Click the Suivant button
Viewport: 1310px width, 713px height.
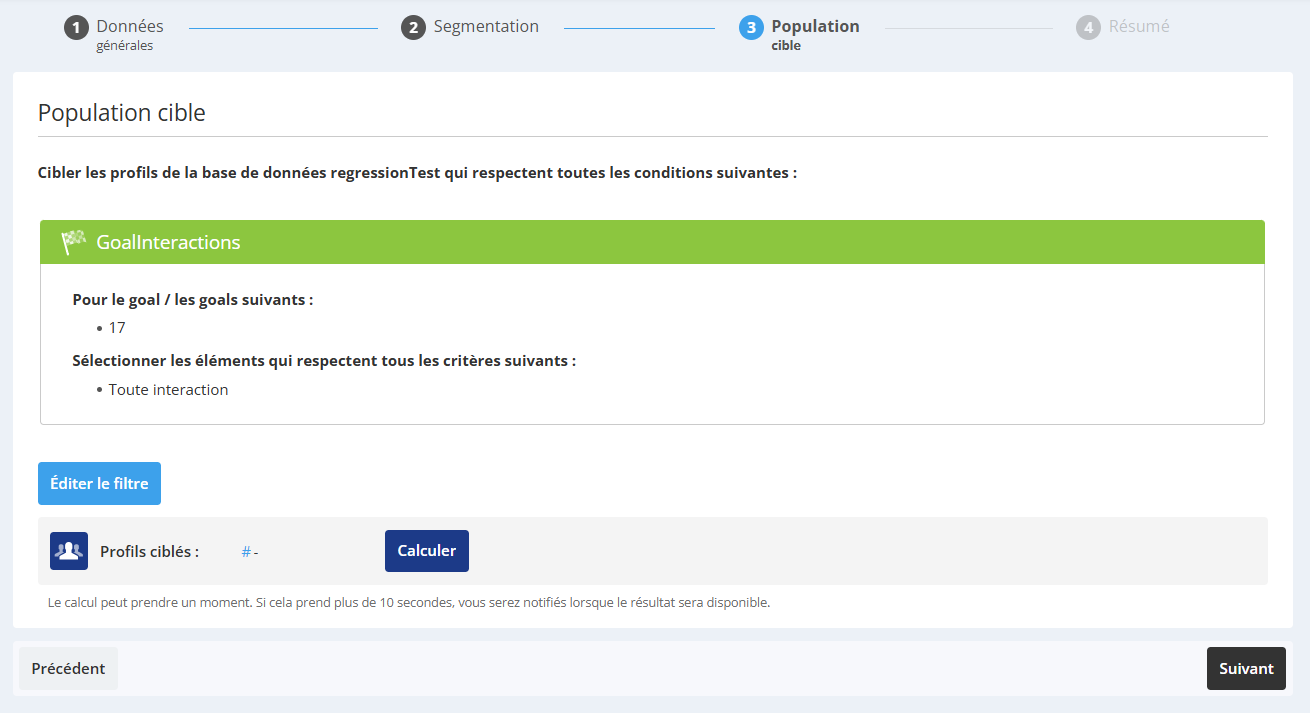1246,668
